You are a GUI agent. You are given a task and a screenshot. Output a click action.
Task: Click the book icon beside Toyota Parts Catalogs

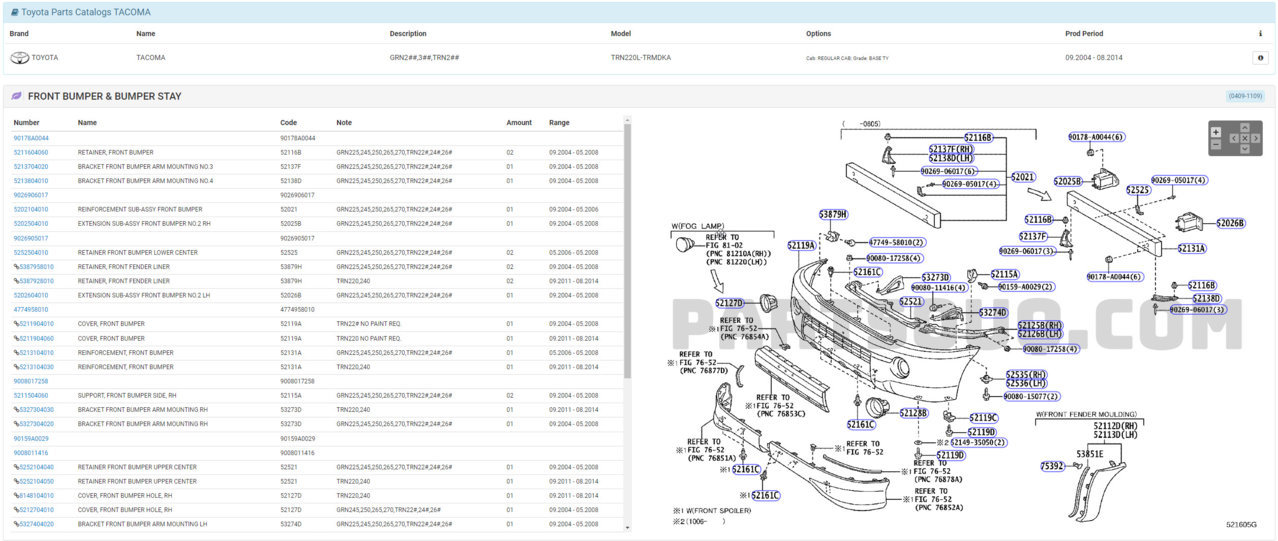pos(14,12)
